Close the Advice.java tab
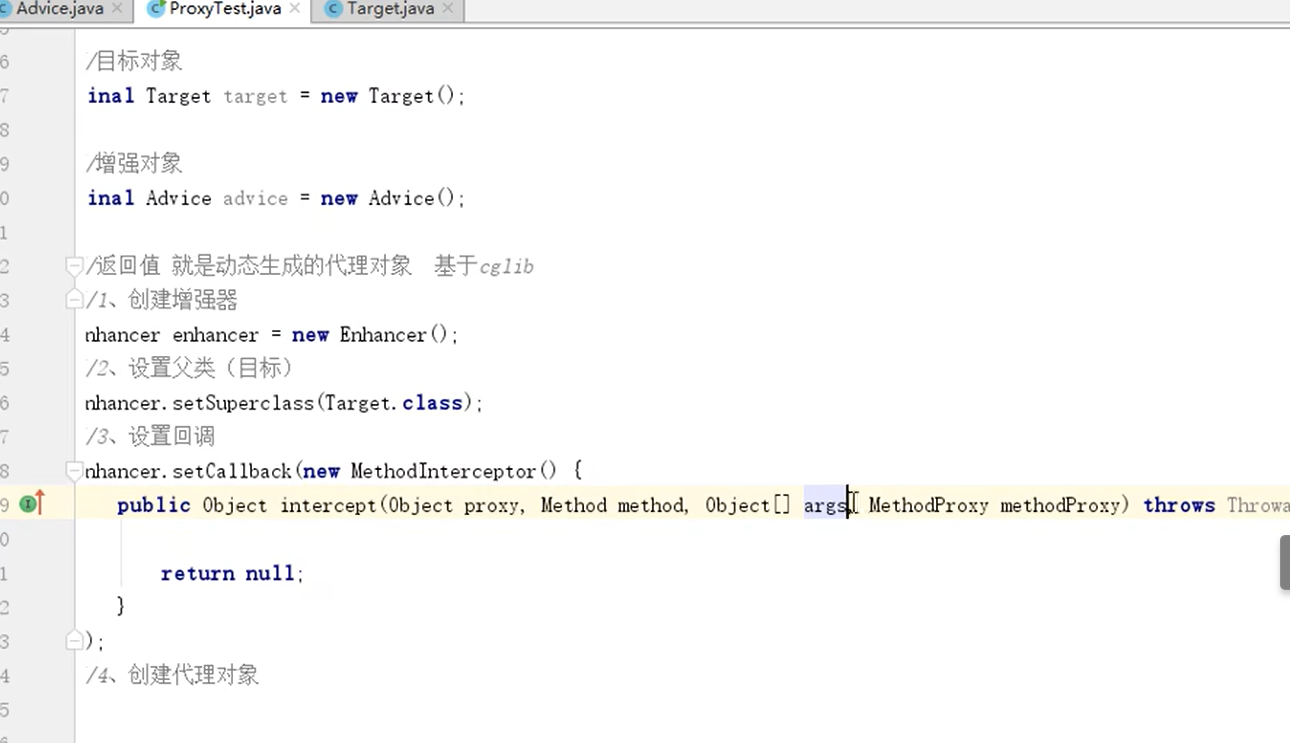Viewport: 1290px width, 743px height. [x=118, y=9]
